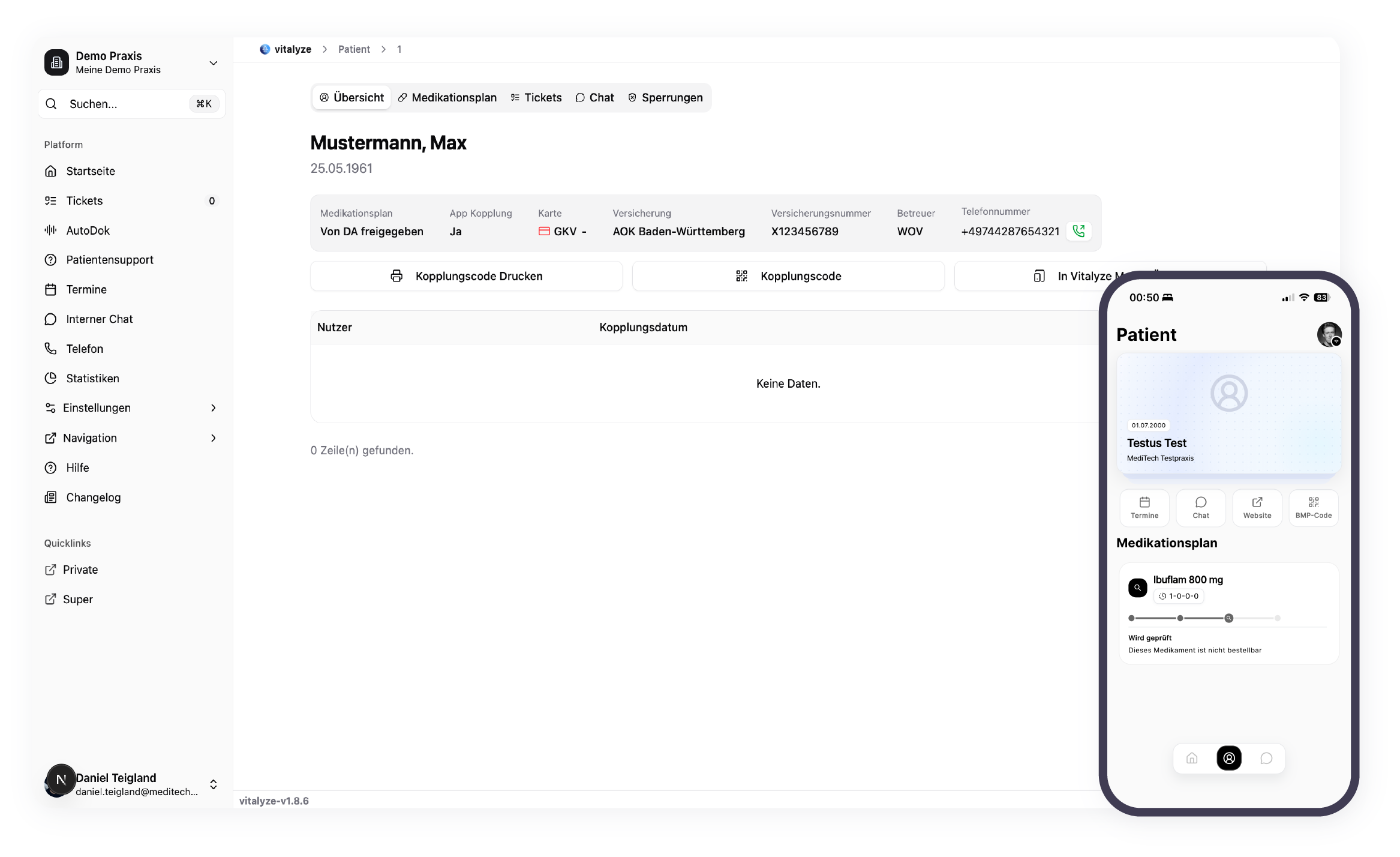Expand the Einstellungen submenu
The width and height of the screenshot is (1400, 857).
(97, 407)
